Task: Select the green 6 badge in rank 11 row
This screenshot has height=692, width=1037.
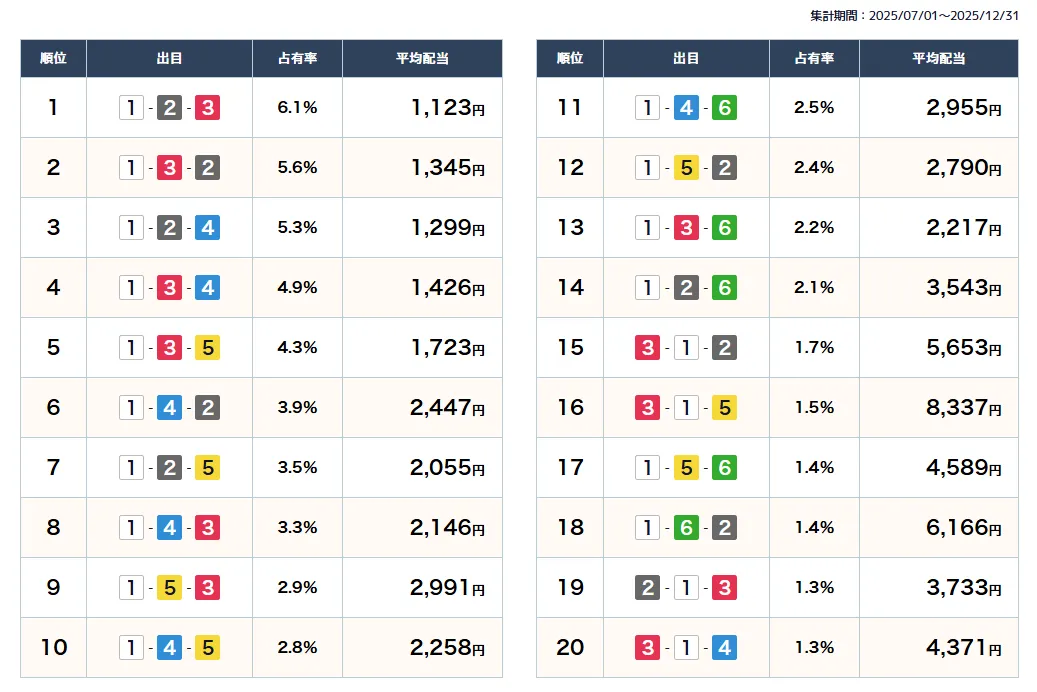Action: (x=724, y=108)
